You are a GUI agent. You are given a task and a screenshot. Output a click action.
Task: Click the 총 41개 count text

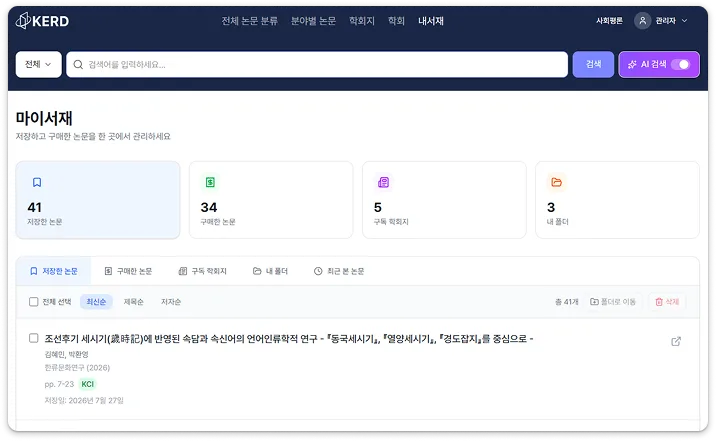click(567, 302)
